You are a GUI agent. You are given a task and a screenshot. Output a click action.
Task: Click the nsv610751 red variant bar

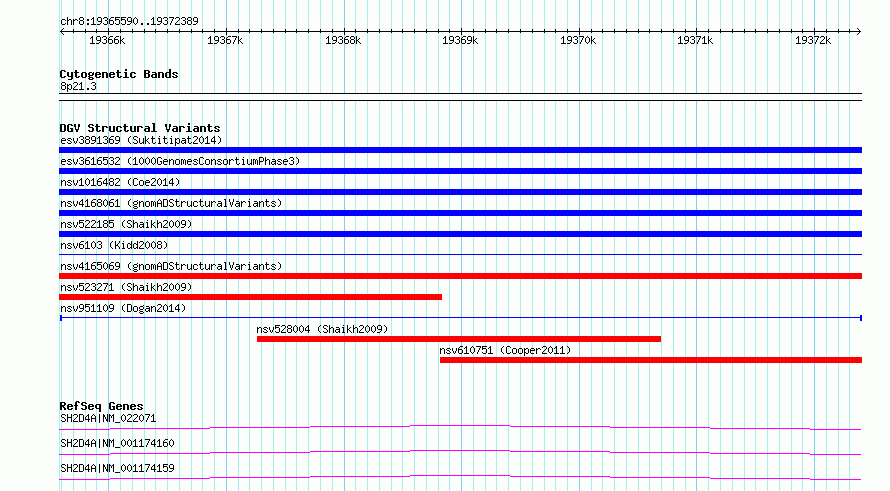point(651,360)
